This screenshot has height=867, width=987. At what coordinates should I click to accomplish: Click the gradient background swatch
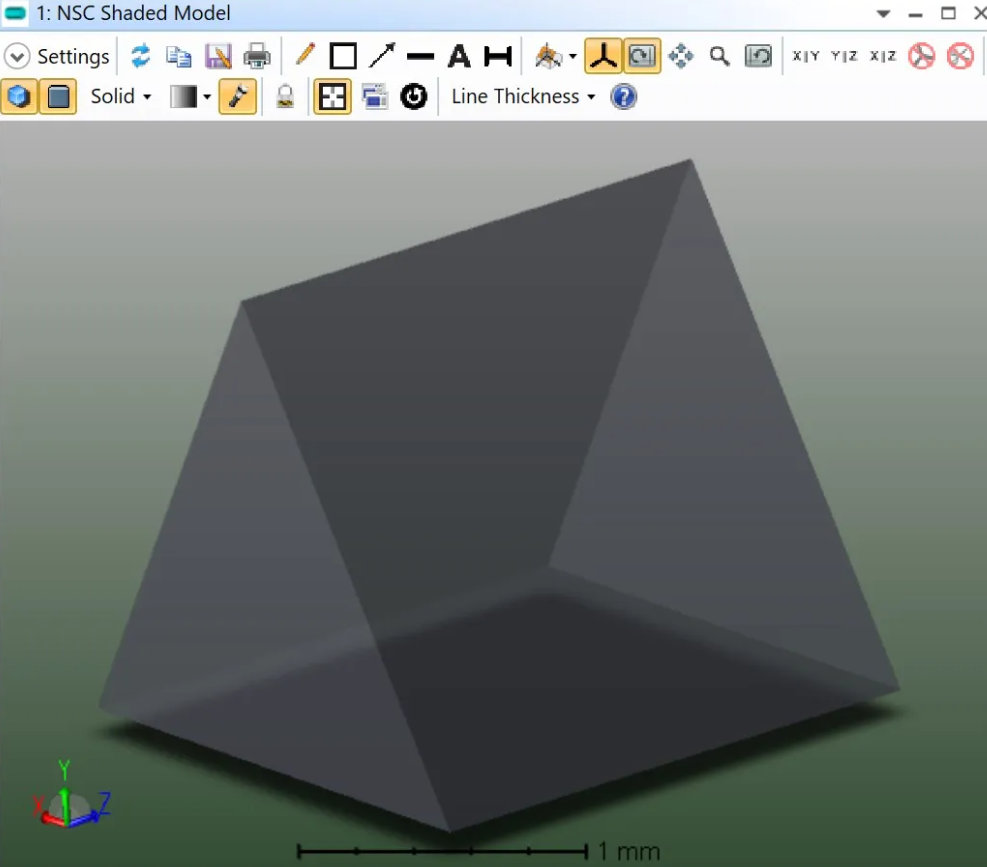coord(183,96)
